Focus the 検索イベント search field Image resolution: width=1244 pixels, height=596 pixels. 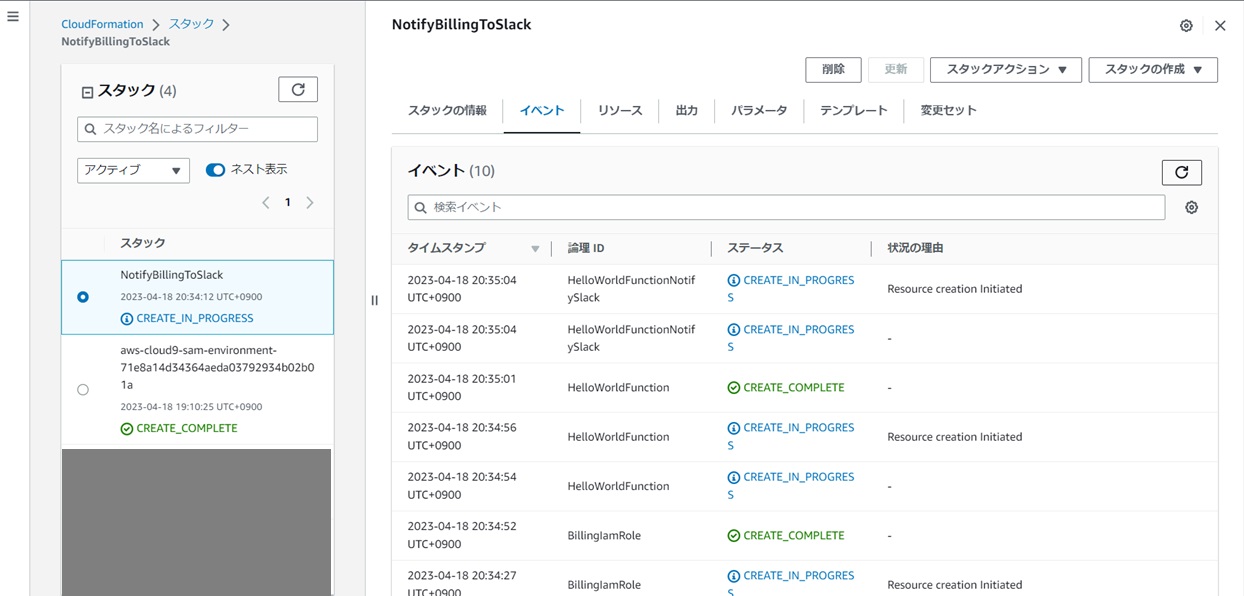point(786,207)
